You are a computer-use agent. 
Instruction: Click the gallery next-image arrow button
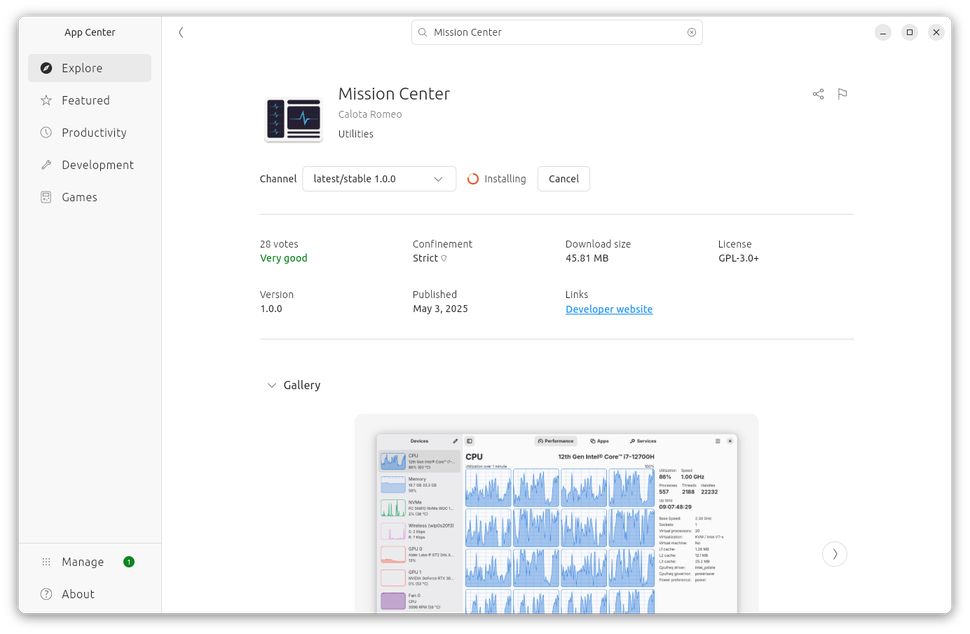point(834,553)
